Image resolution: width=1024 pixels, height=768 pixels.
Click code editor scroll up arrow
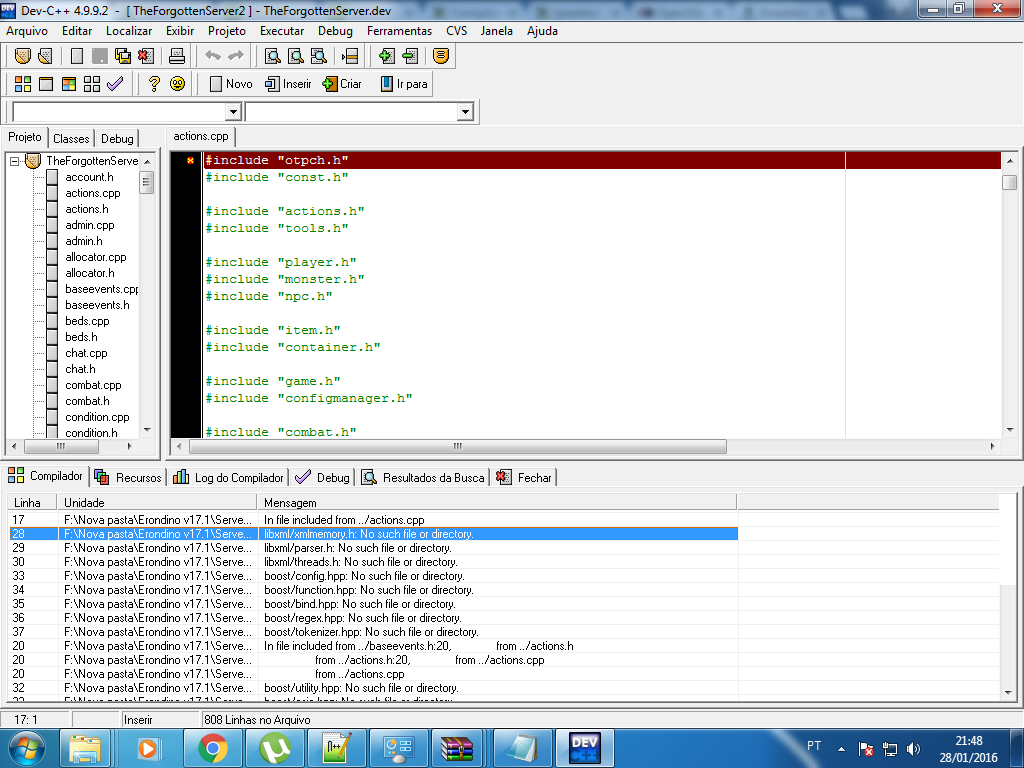(x=1010, y=160)
